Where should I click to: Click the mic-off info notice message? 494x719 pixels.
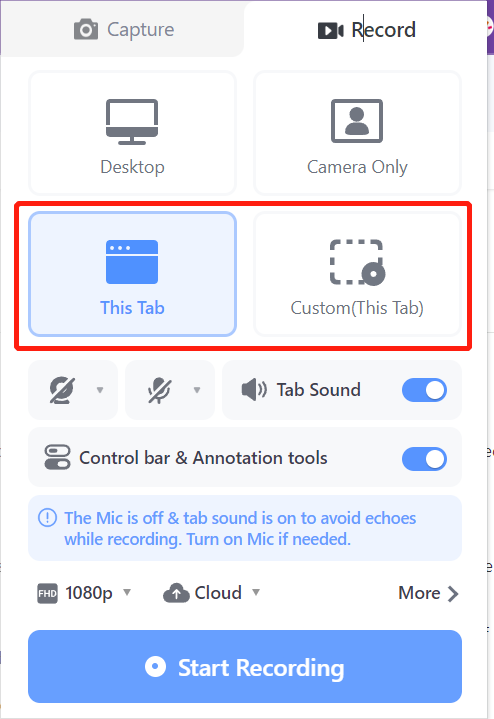click(x=245, y=528)
